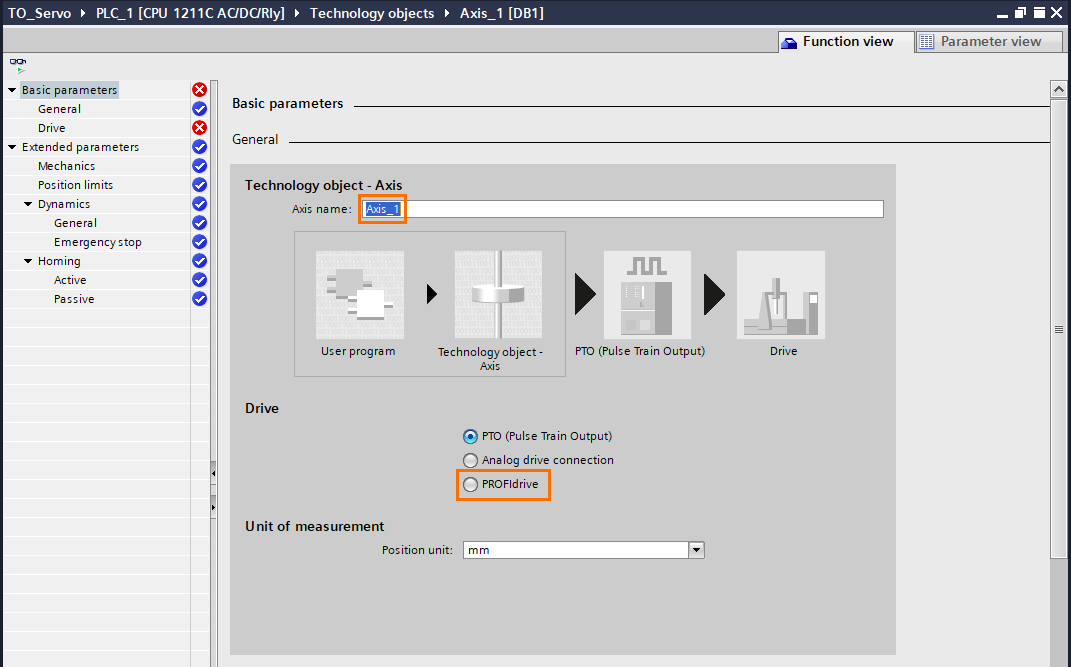Screen dimensions: 1071x667
Task: Click collapse arrow on navigation splitter
Action: 213,473
